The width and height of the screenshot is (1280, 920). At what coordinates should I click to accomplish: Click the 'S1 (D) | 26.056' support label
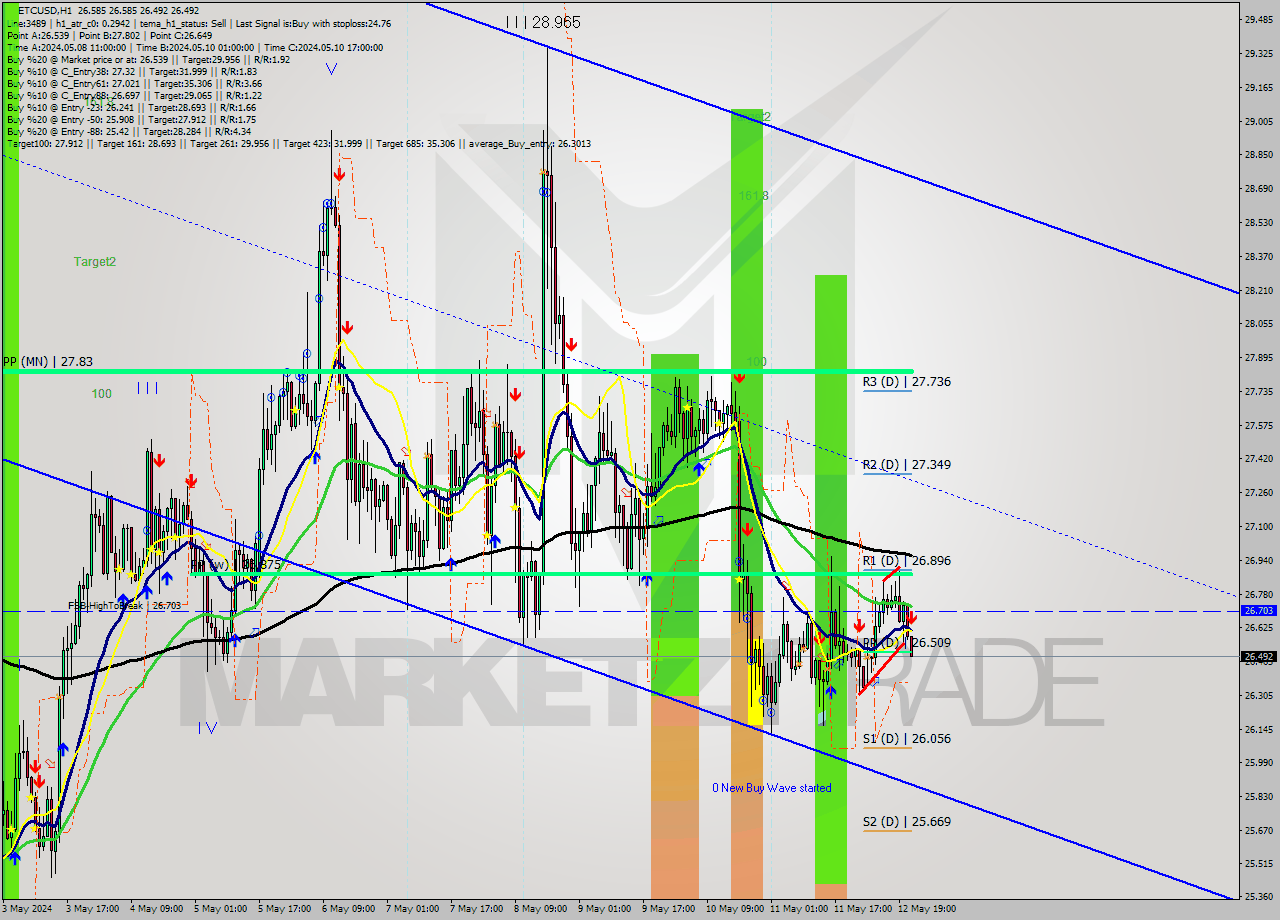pyautogui.click(x=907, y=738)
